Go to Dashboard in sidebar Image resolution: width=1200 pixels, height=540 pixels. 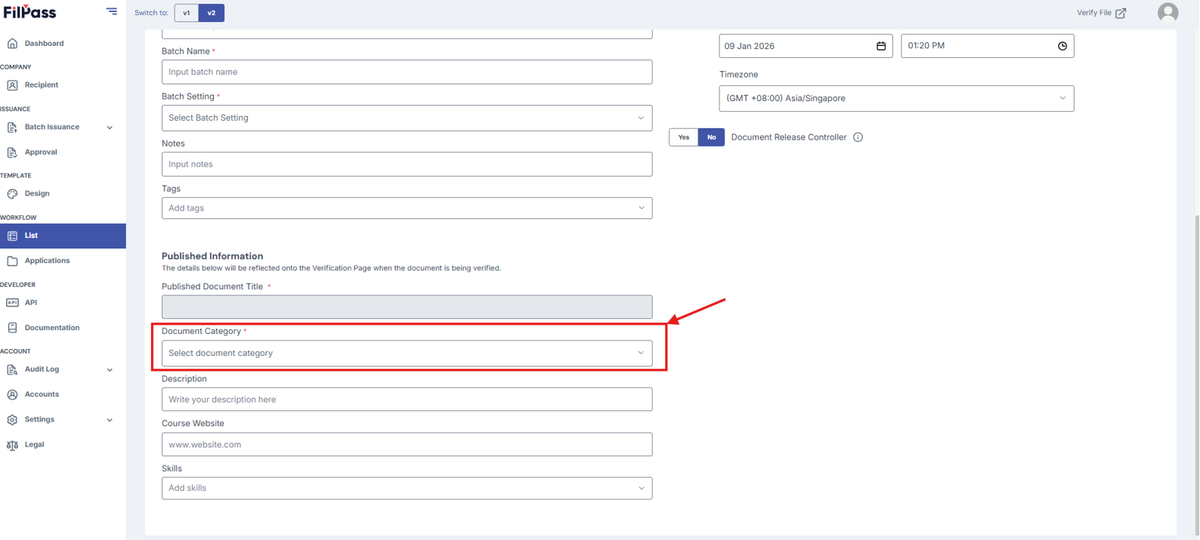(44, 44)
